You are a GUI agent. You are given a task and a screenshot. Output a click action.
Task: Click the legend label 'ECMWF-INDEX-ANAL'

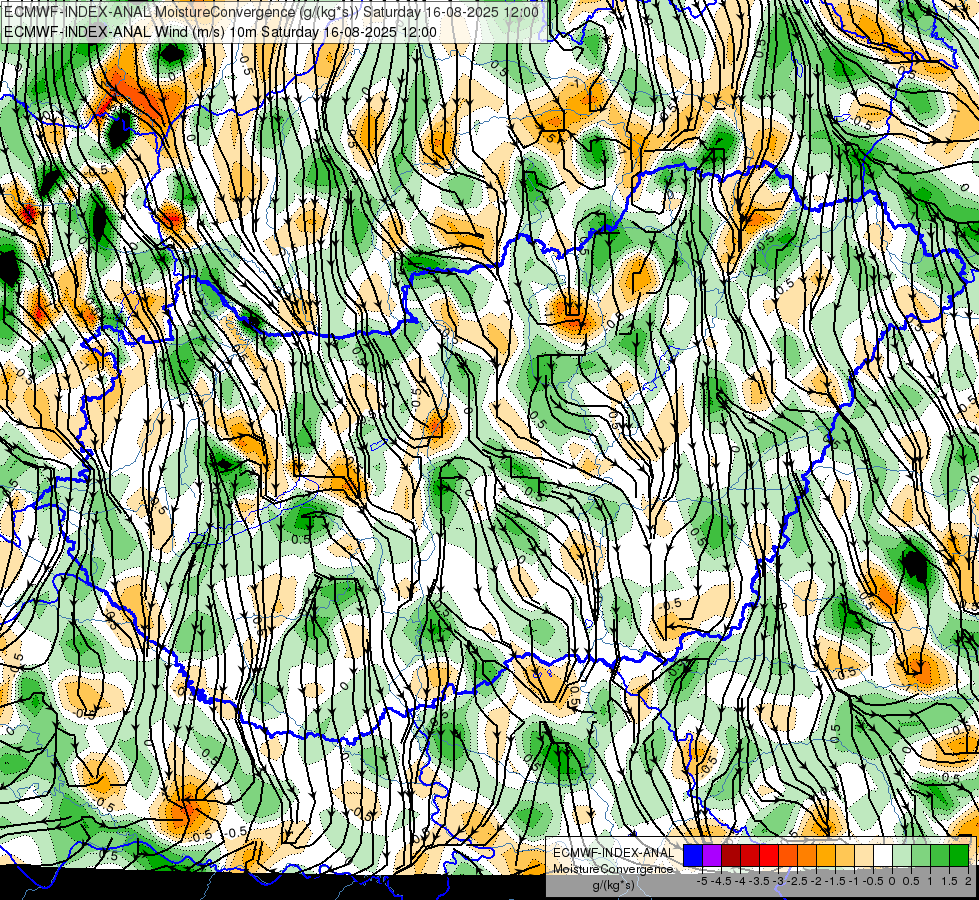click(613, 853)
